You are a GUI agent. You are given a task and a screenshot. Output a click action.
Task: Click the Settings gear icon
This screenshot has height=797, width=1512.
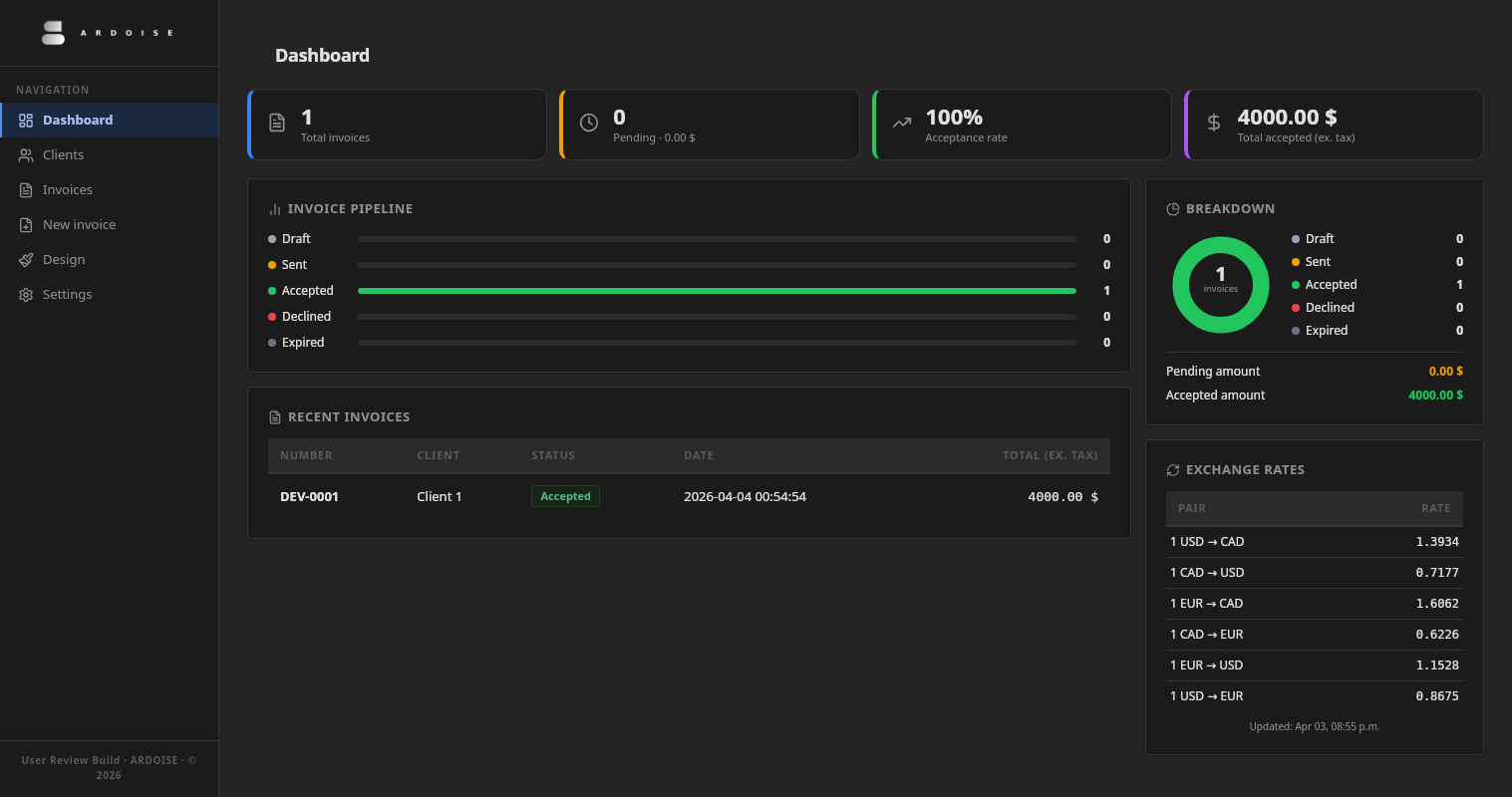tap(26, 295)
